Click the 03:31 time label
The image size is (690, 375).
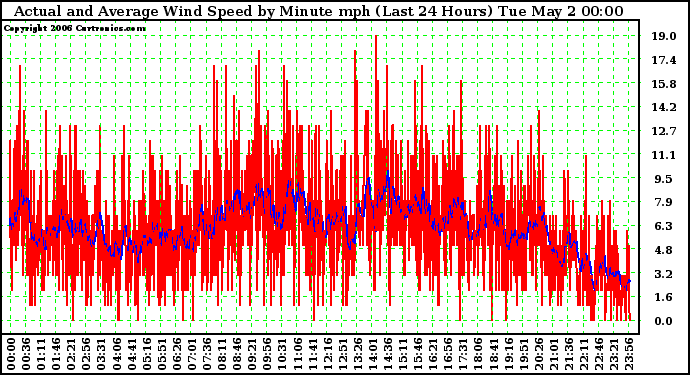101,354
